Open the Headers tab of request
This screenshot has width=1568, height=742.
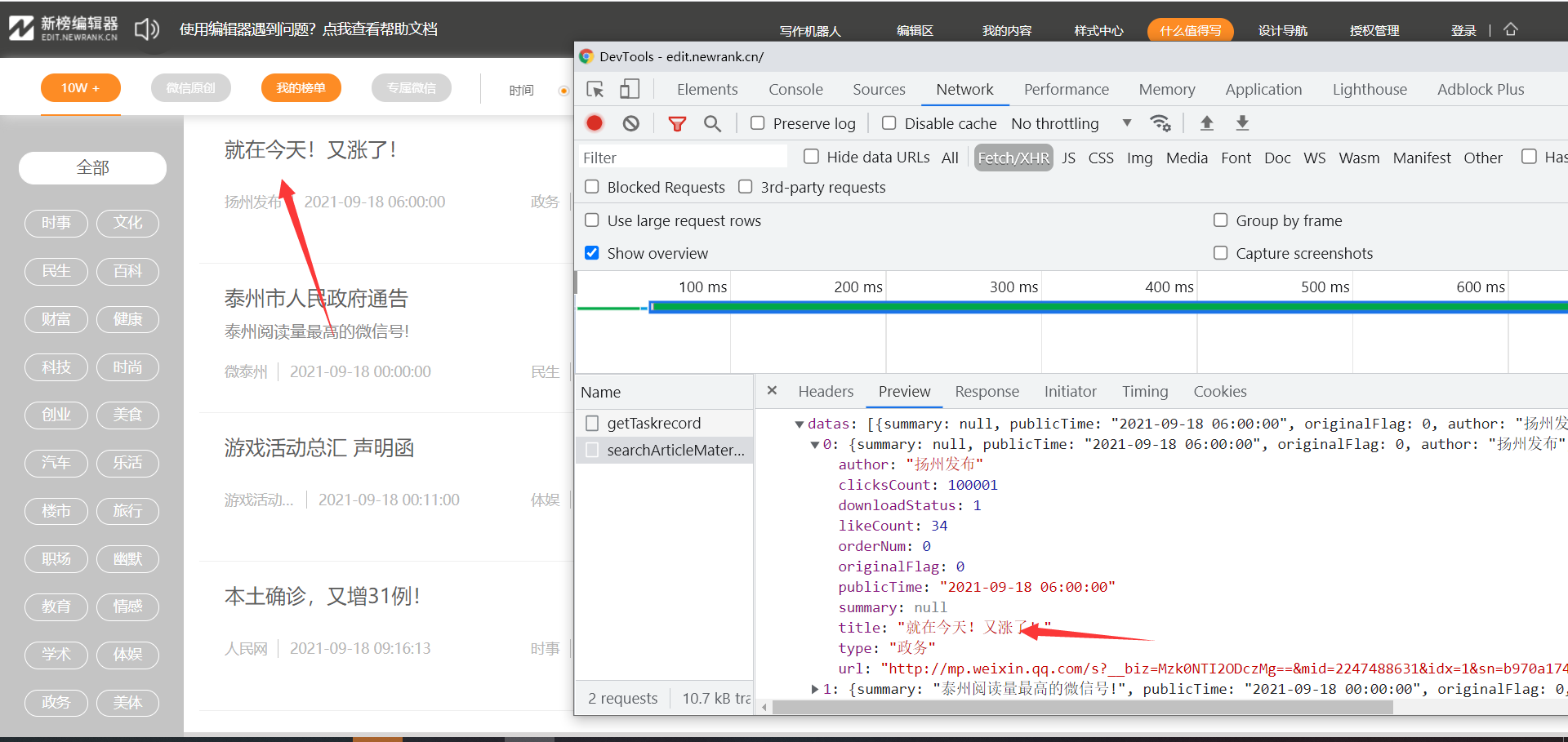826,391
